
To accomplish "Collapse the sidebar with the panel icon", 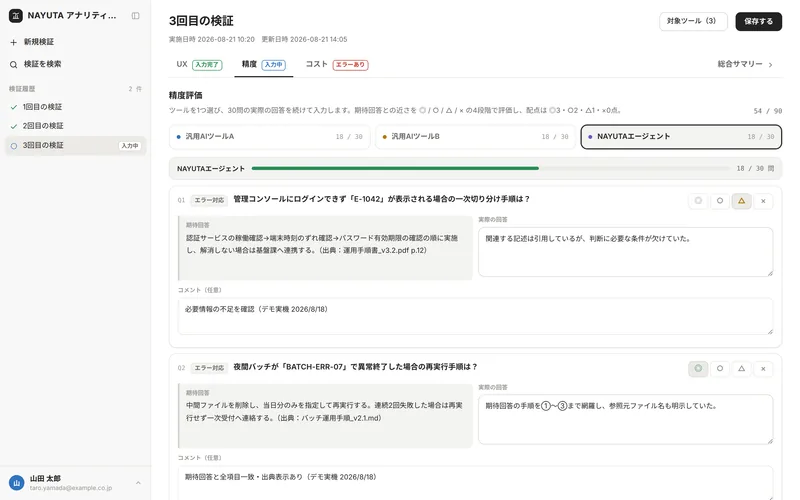I will pyautogui.click(x=135, y=16).
